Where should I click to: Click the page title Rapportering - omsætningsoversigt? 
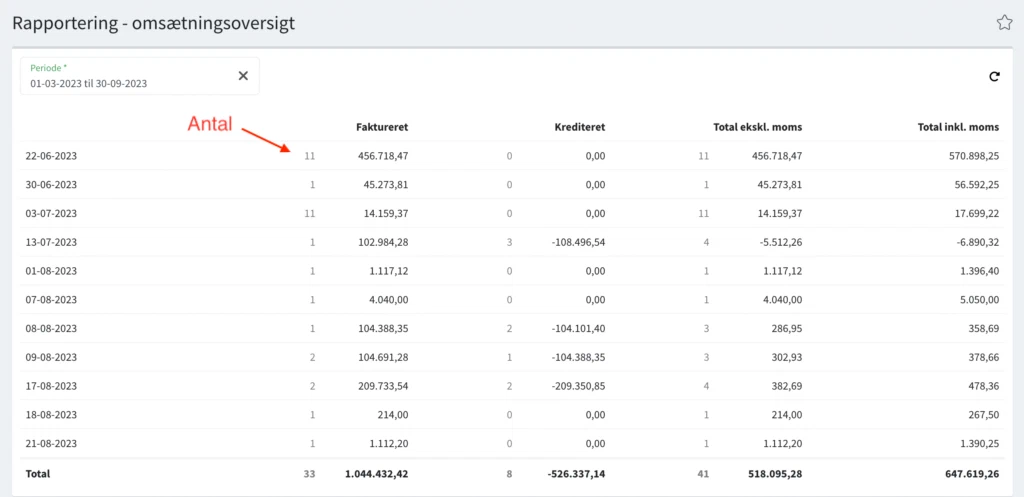153,22
